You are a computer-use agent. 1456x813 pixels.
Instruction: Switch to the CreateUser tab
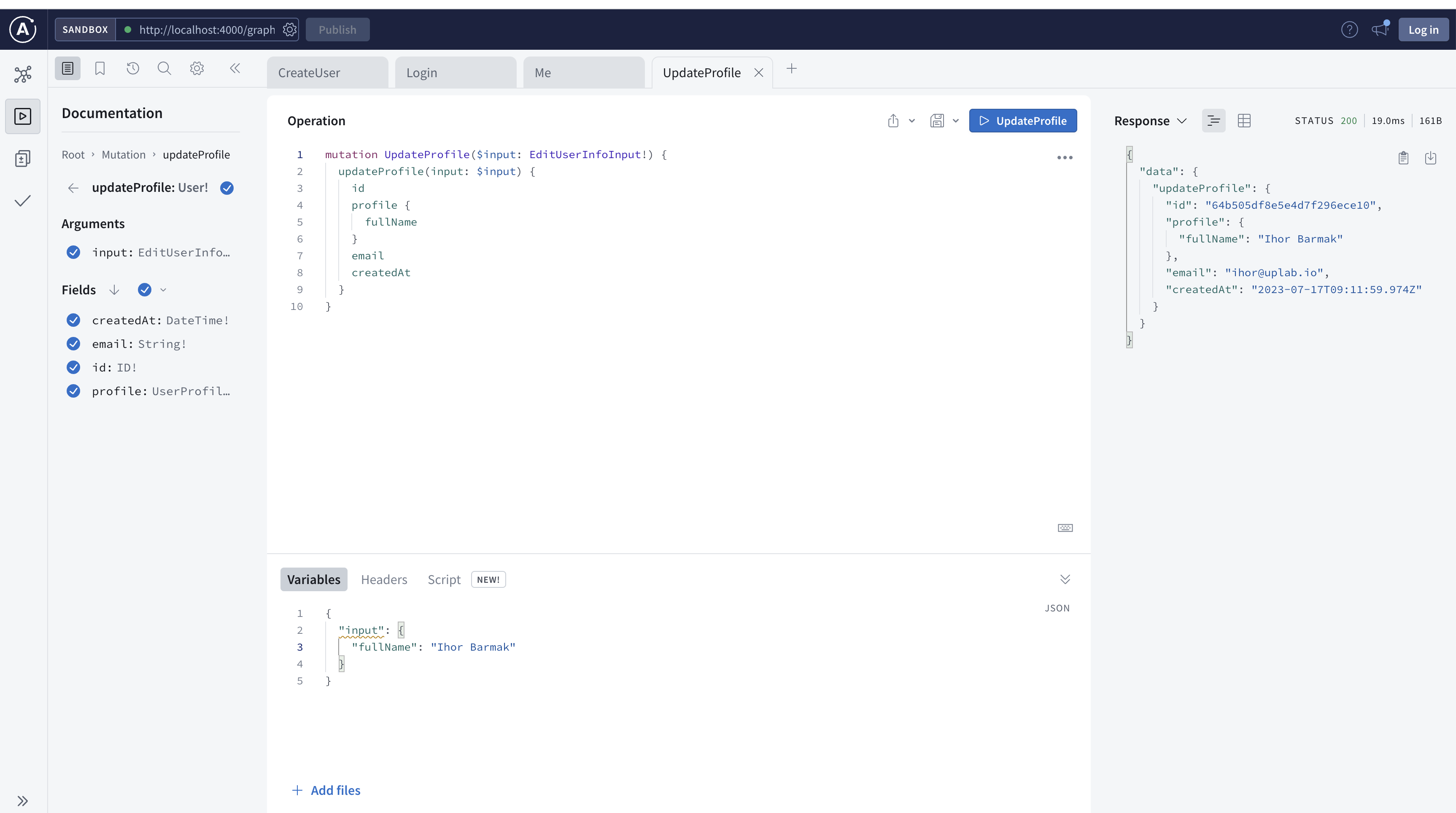coord(328,72)
